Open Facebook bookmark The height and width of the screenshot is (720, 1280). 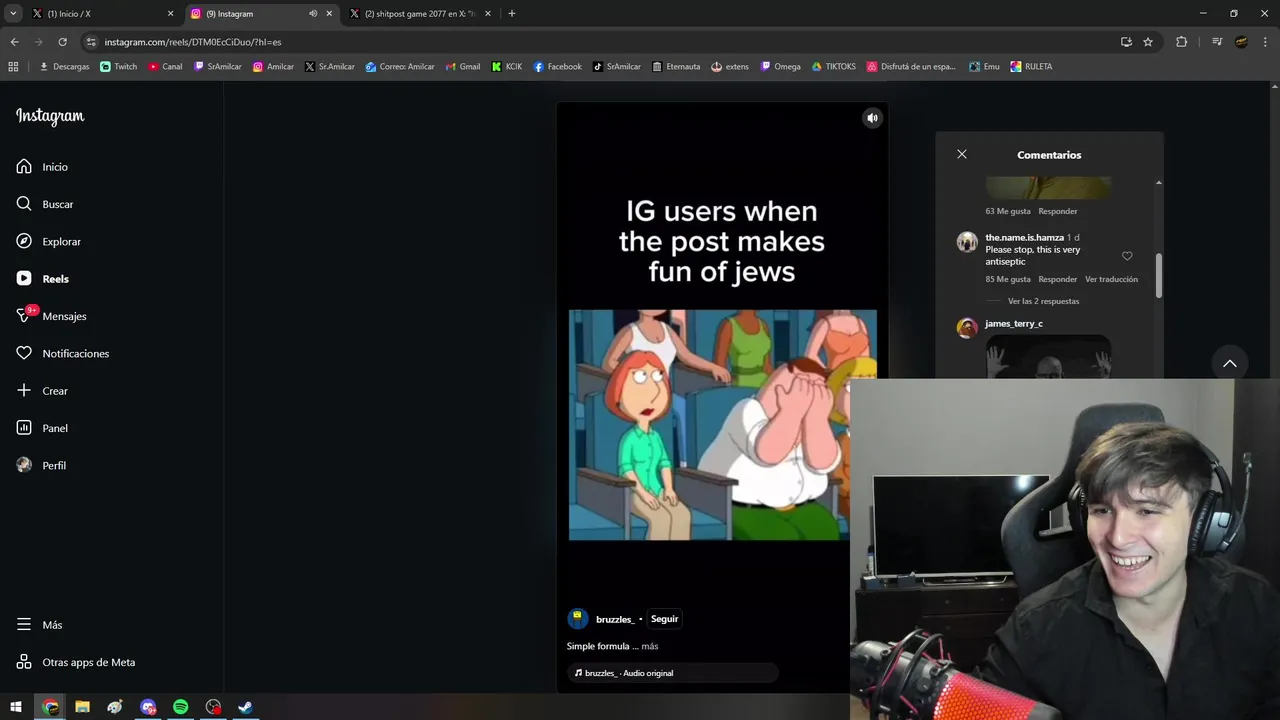coord(558,67)
